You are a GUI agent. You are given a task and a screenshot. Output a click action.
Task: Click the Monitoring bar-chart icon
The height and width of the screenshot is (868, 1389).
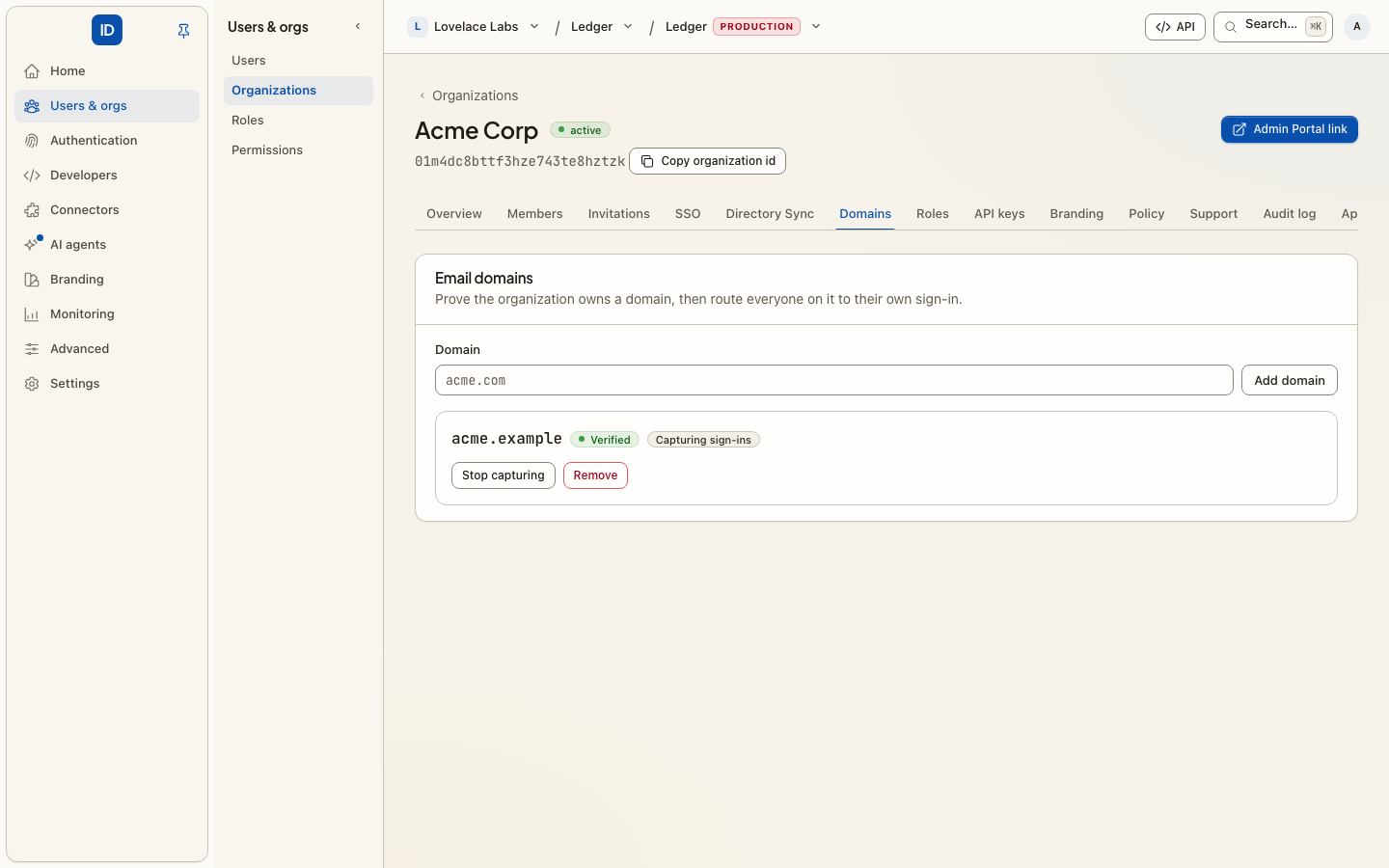point(32,314)
